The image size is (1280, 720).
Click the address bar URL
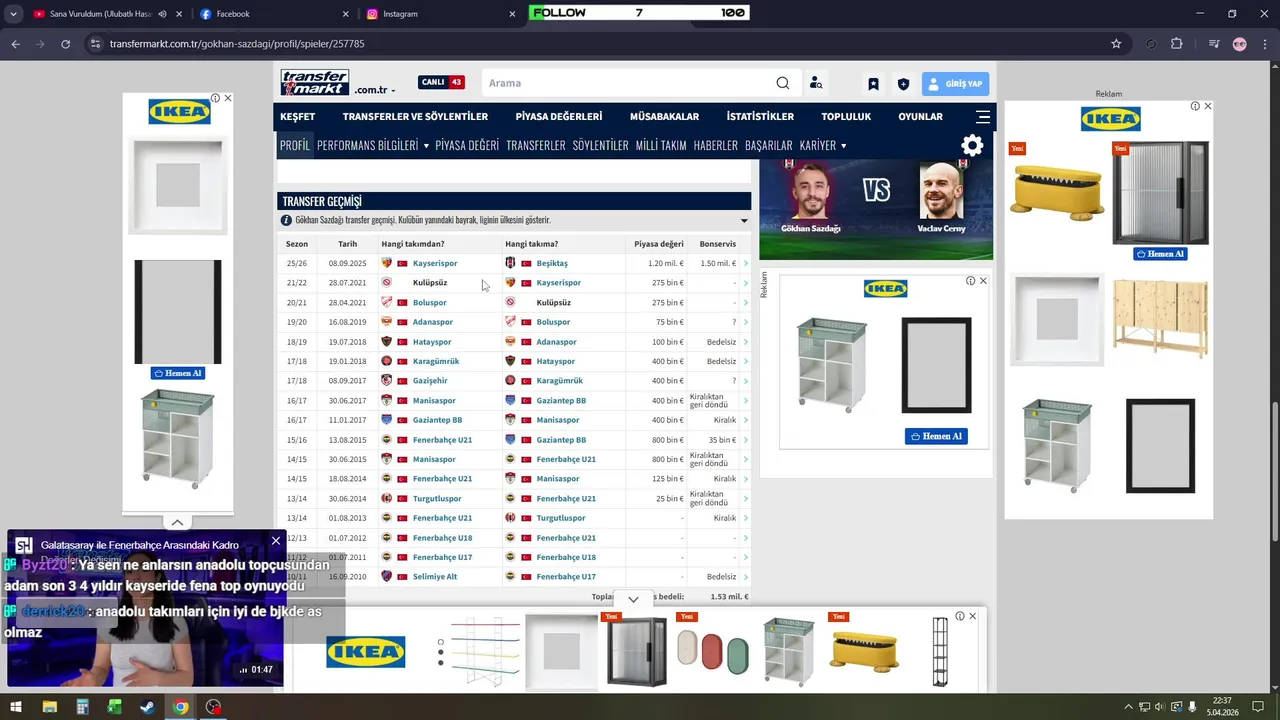237,44
